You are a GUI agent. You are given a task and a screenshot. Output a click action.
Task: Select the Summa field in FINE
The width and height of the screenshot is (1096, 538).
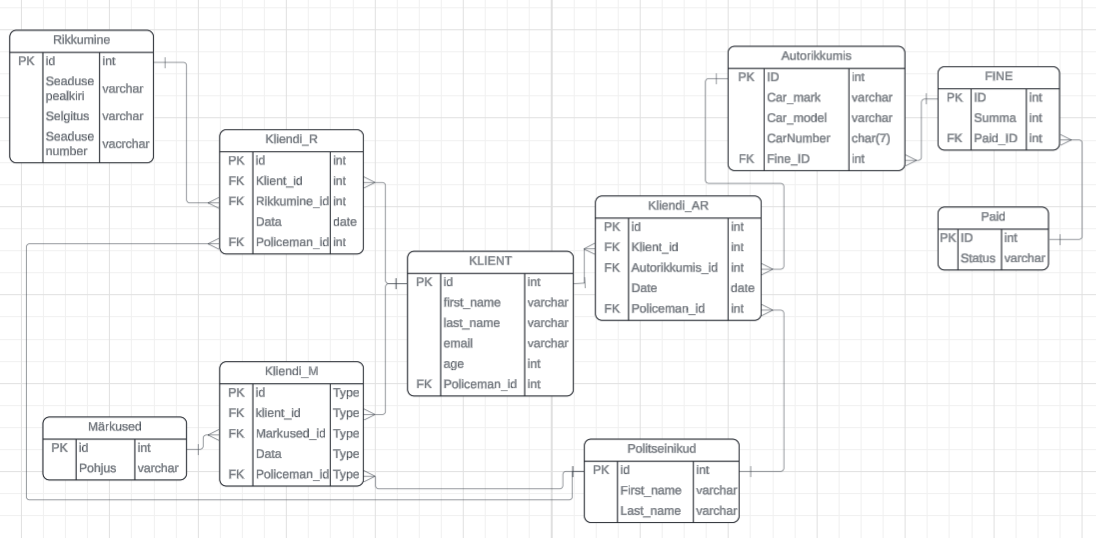[x=990, y=118]
